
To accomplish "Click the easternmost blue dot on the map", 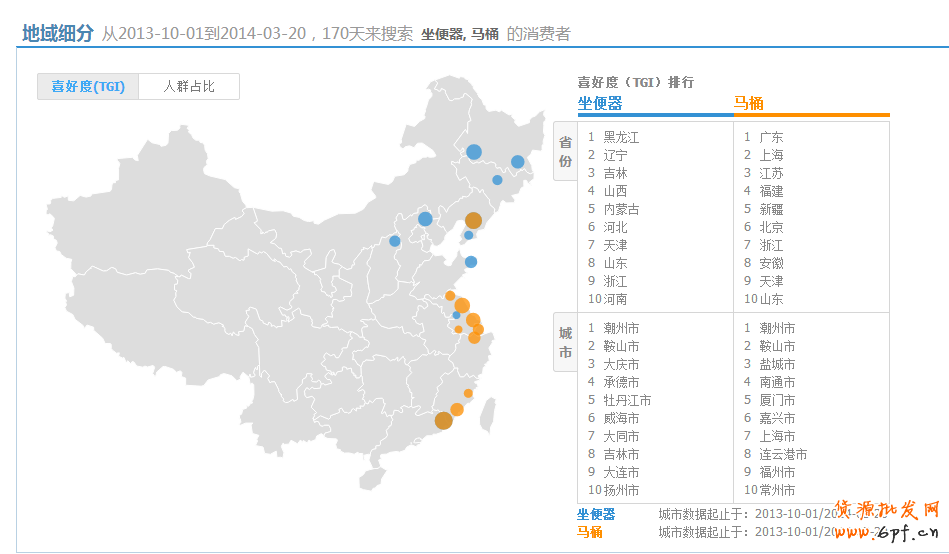I will point(517,162).
